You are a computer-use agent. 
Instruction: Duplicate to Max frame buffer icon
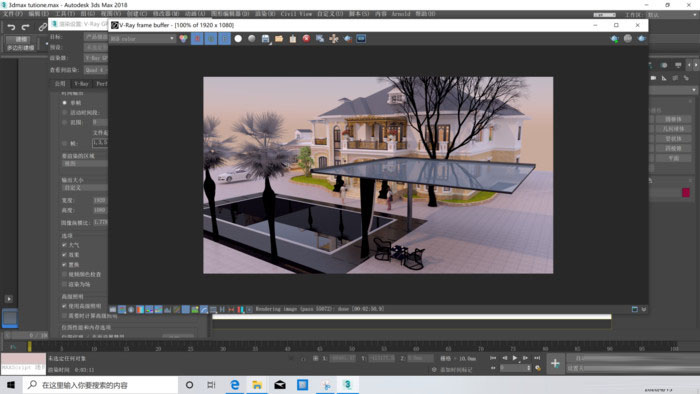point(320,39)
